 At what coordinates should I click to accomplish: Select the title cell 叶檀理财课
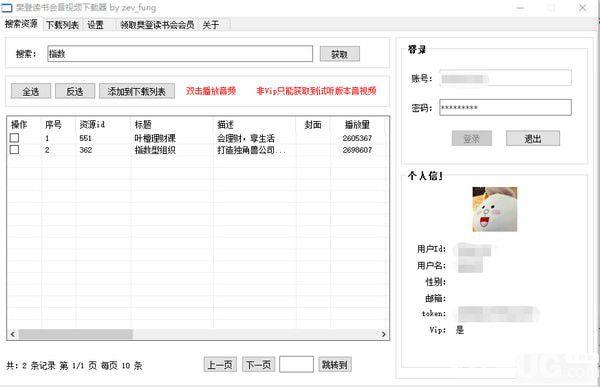(155, 138)
